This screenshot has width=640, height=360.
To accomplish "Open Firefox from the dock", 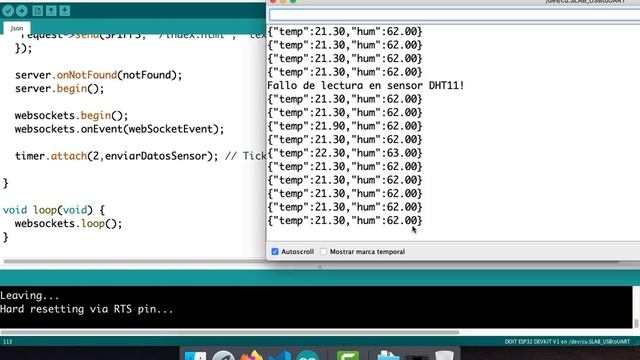I will point(251,355).
